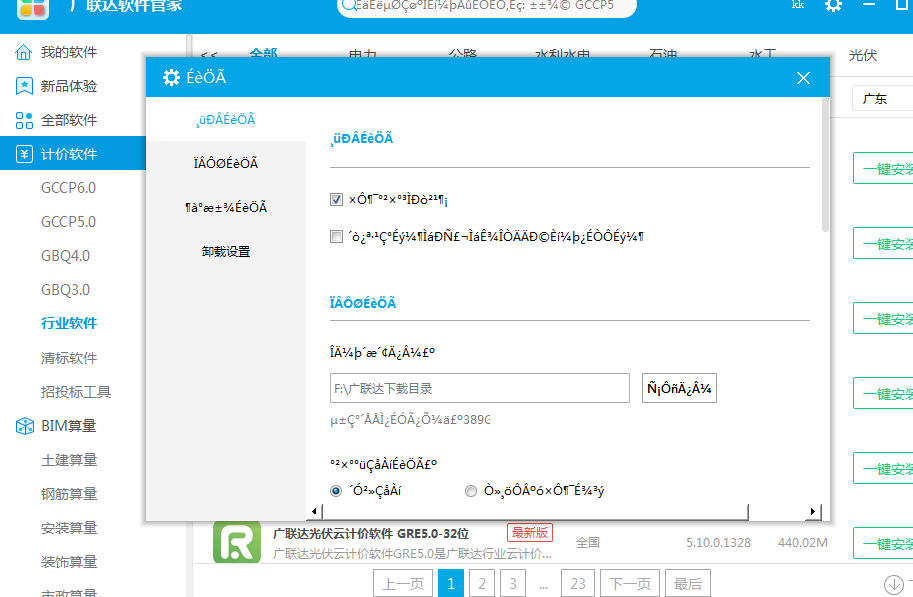Screen dimensions: 913x597
Task: Select GBQ4.0 in the sidebar
Action: point(65,256)
